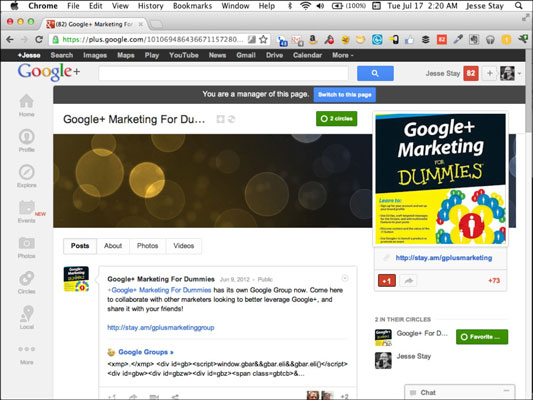
Task: Switch to the About tab
Action: pos(113,246)
